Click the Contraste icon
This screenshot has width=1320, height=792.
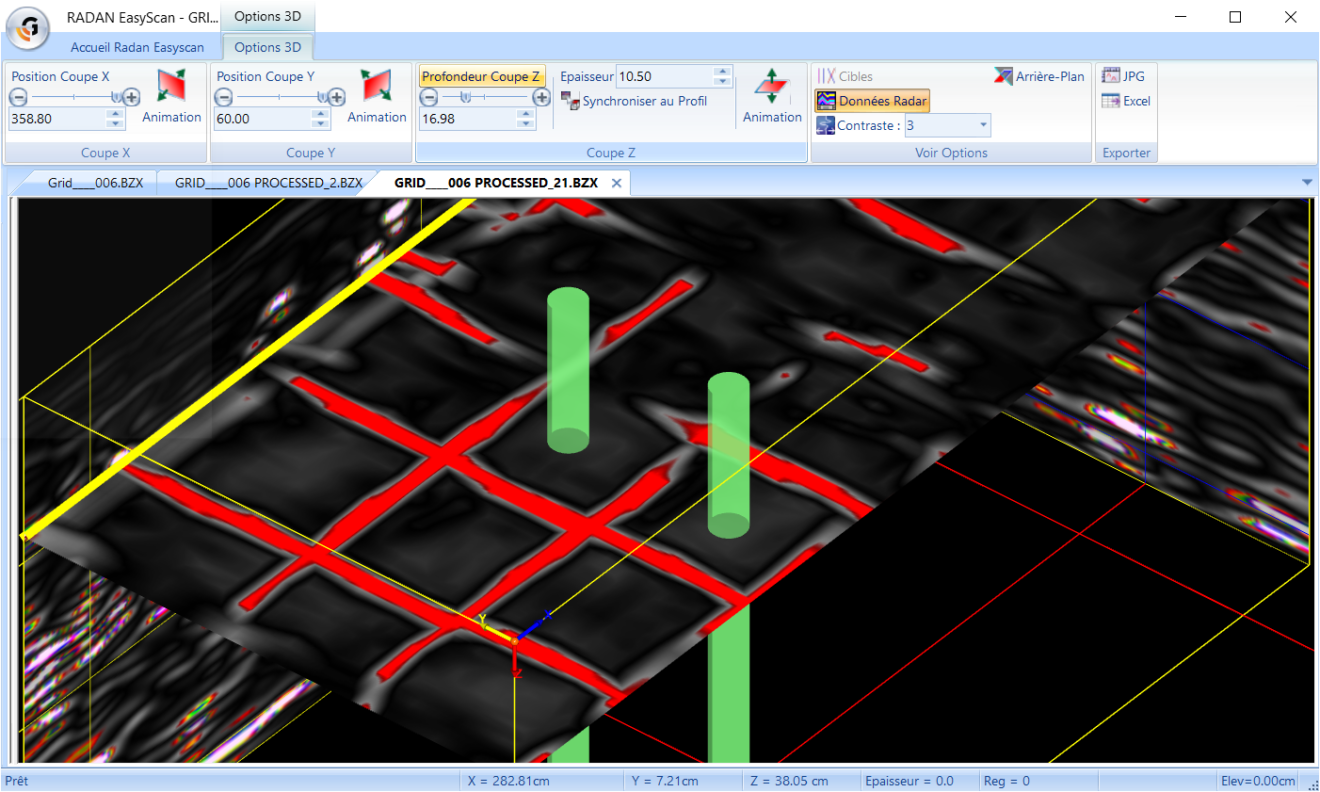coord(824,125)
